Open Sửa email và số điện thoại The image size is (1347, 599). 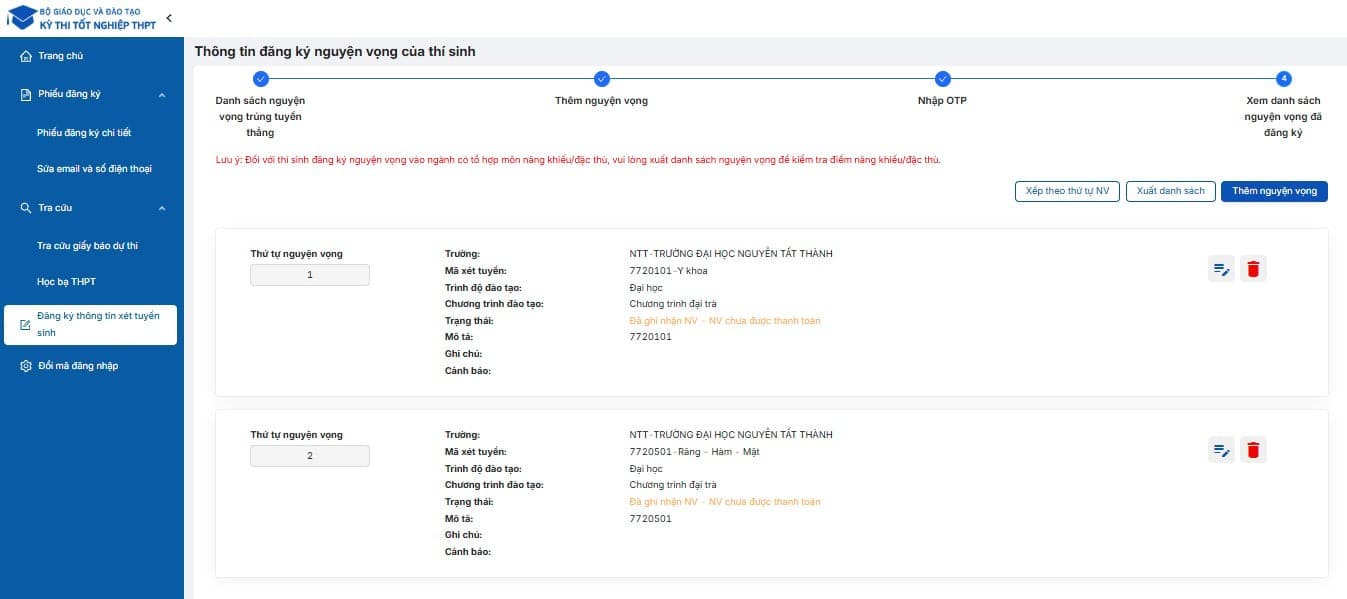(94, 169)
